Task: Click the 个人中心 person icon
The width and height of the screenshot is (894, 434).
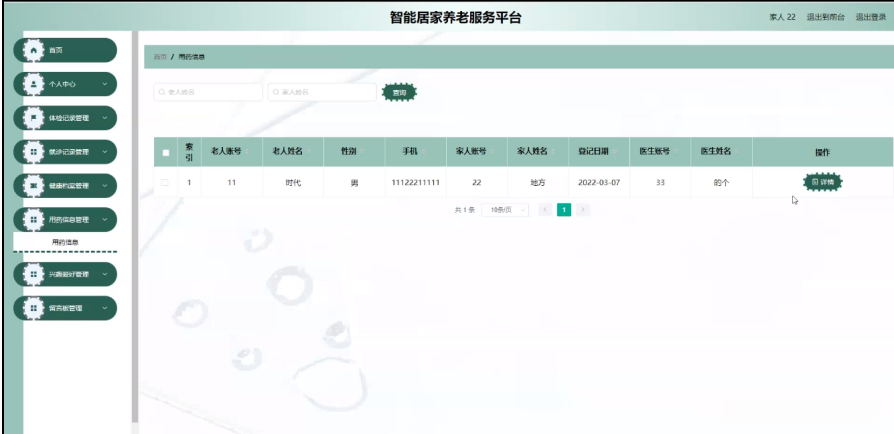Action: pos(34,84)
